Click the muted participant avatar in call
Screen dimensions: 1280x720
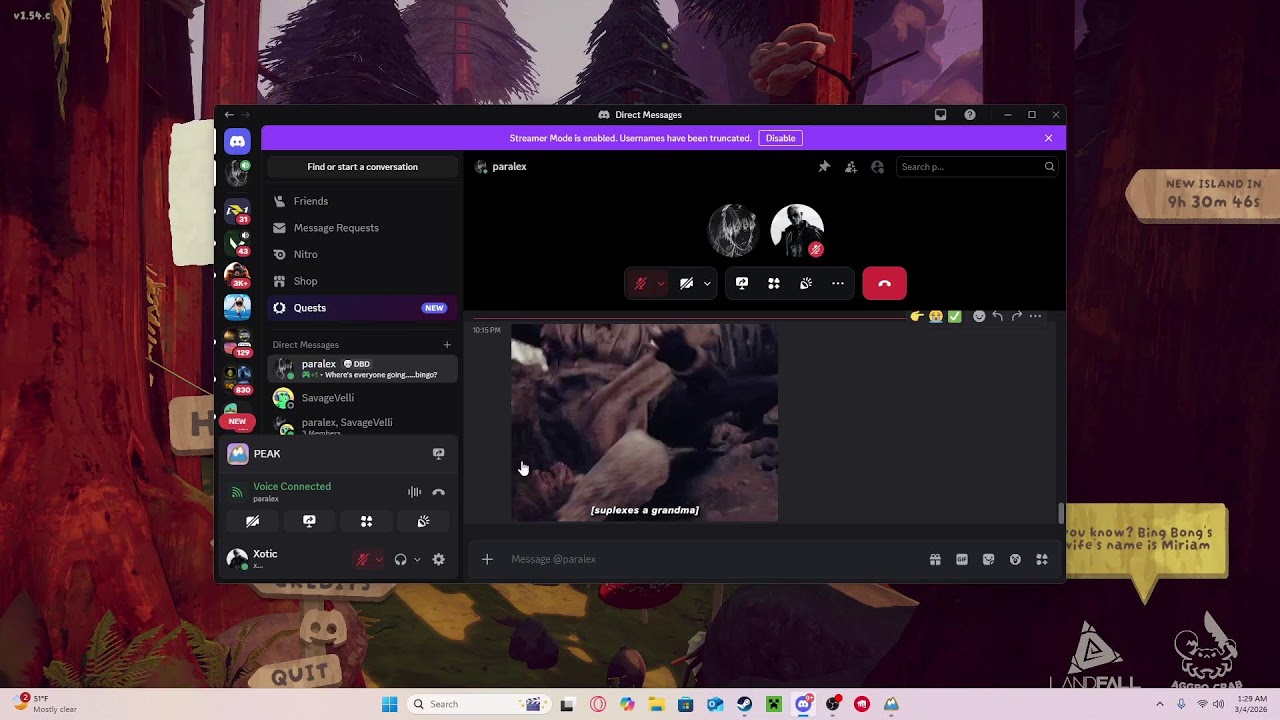click(x=797, y=230)
